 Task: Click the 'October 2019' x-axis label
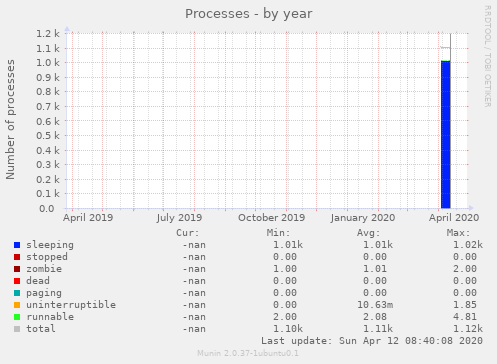coord(271,218)
